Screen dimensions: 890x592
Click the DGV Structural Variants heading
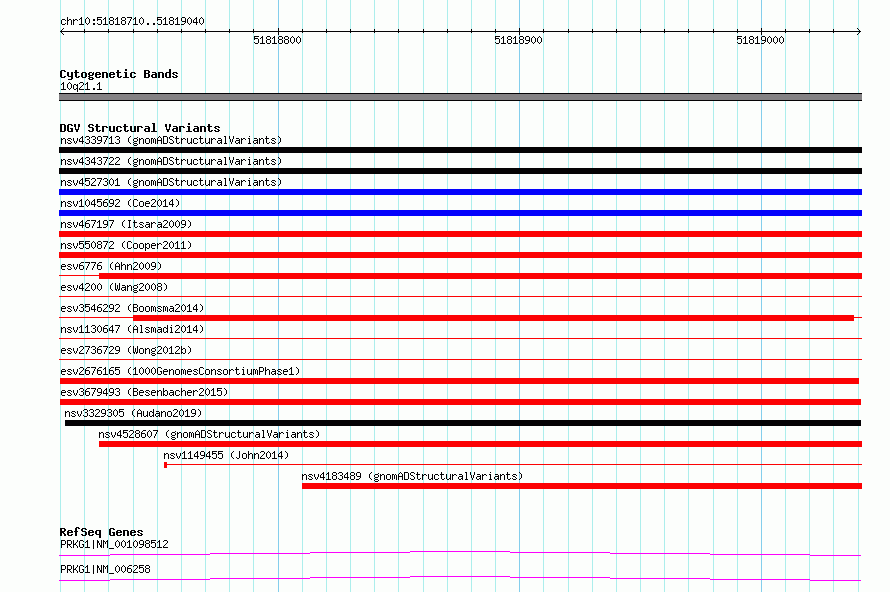pyautogui.click(x=140, y=128)
